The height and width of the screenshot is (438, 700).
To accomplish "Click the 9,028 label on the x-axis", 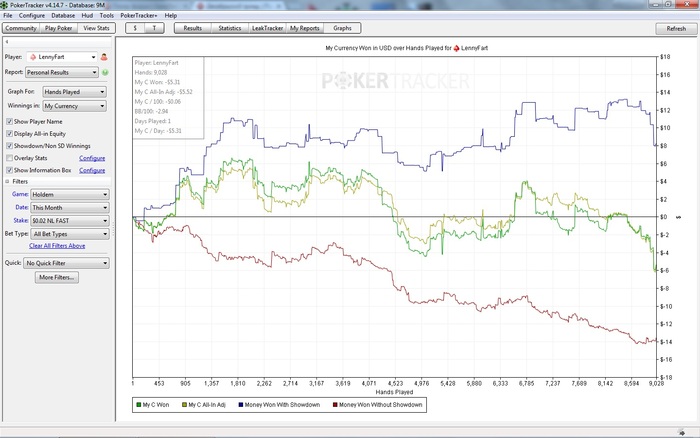I will tap(657, 383).
